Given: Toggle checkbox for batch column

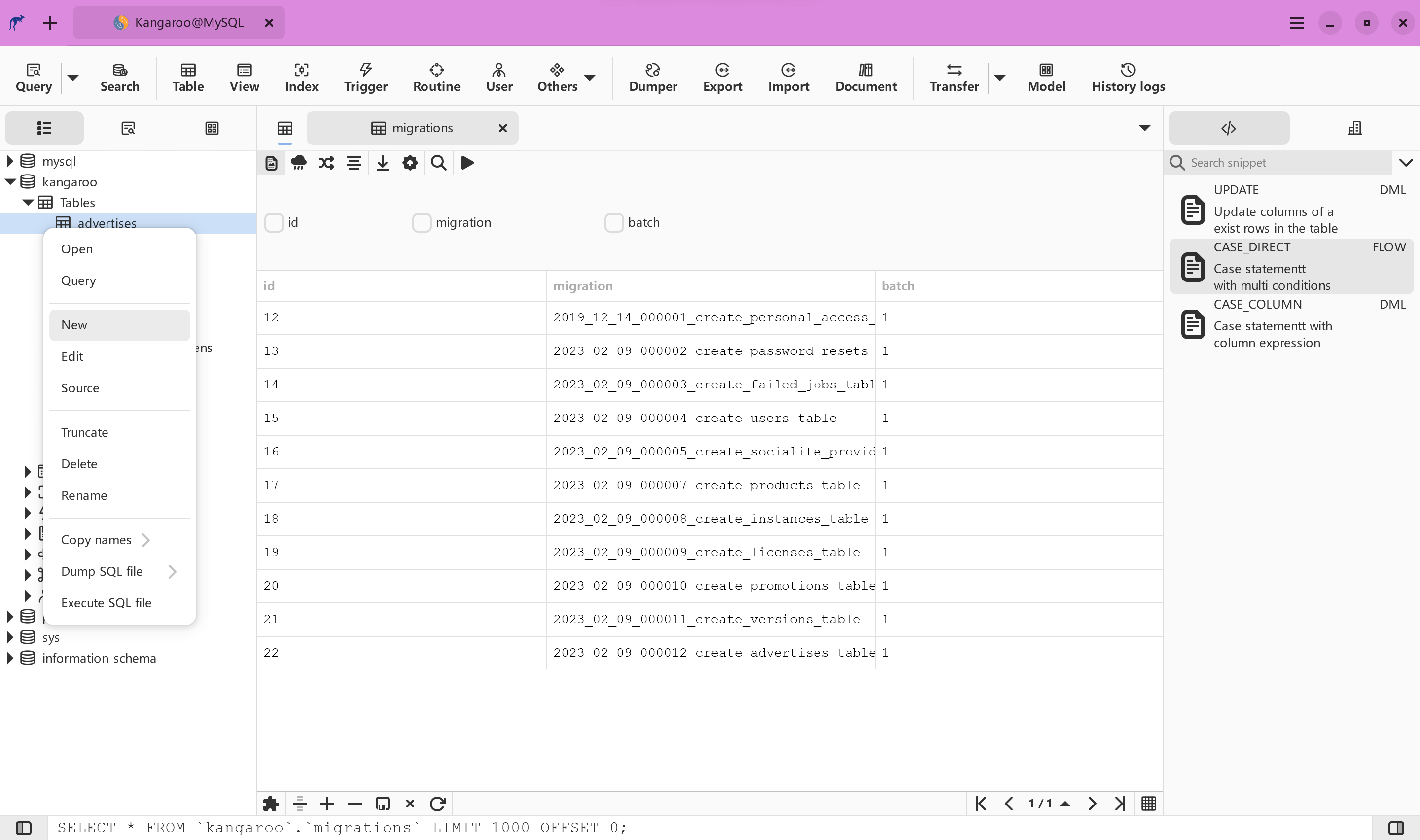Looking at the screenshot, I should click(613, 222).
